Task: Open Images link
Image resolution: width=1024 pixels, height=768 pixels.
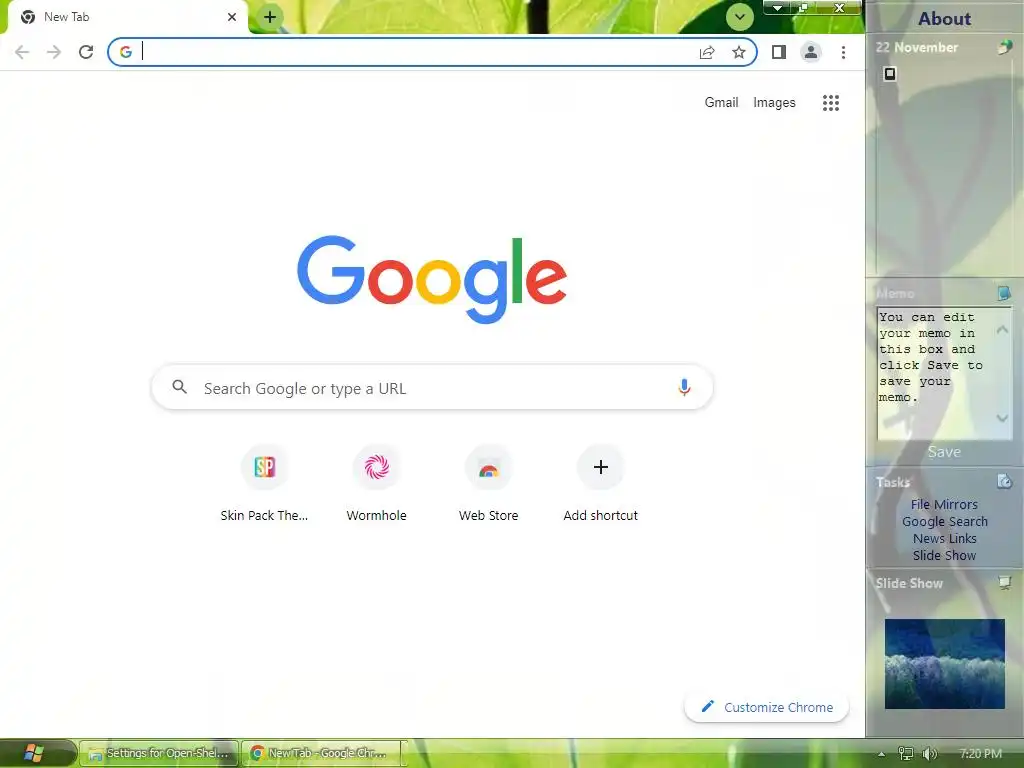Action: (x=774, y=103)
